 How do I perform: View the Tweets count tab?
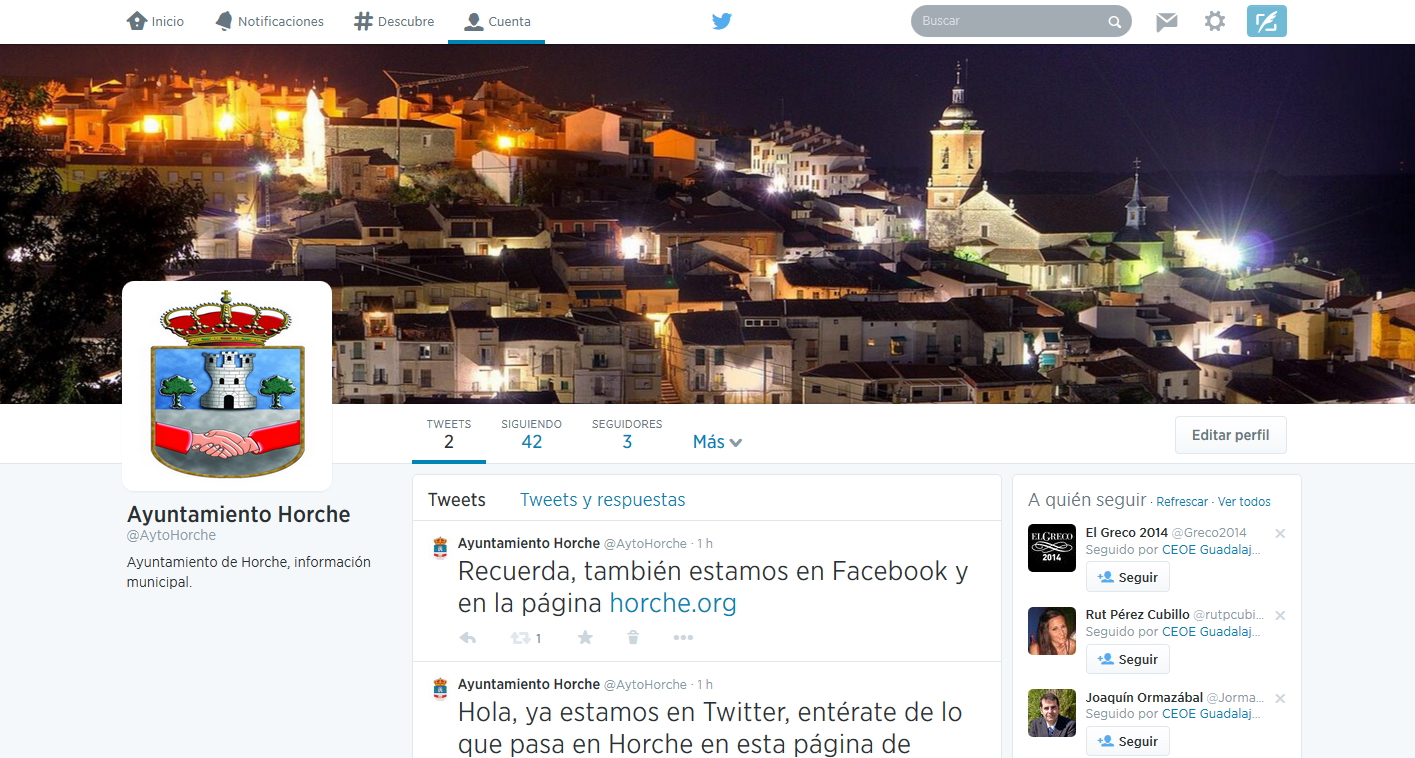[449, 435]
